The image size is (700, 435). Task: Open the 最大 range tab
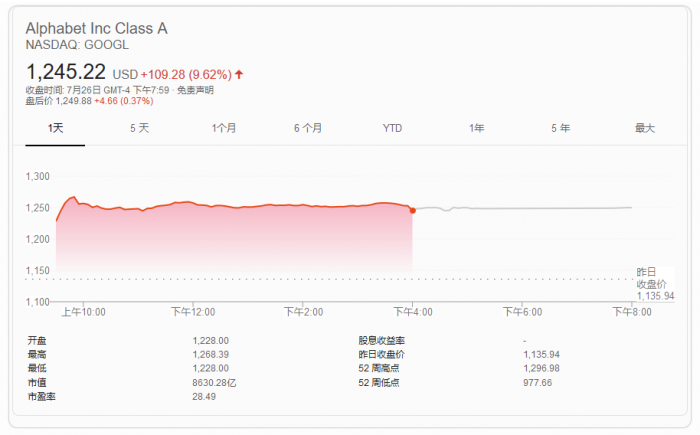[645, 129]
